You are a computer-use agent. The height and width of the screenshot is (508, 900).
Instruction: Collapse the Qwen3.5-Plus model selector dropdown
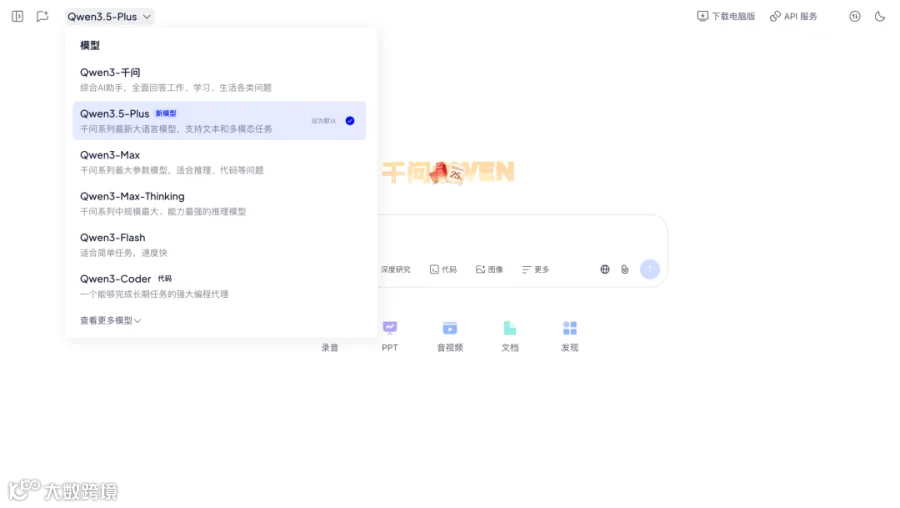[109, 17]
